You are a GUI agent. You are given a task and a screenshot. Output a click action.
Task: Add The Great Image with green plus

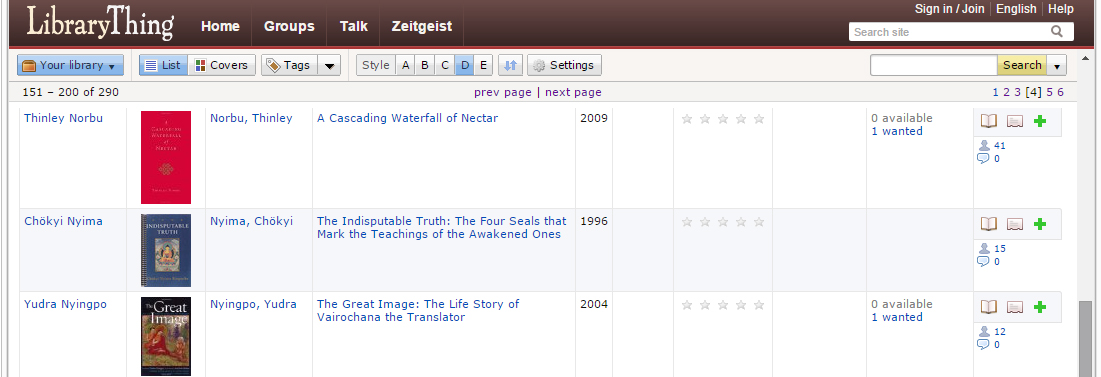1040,307
